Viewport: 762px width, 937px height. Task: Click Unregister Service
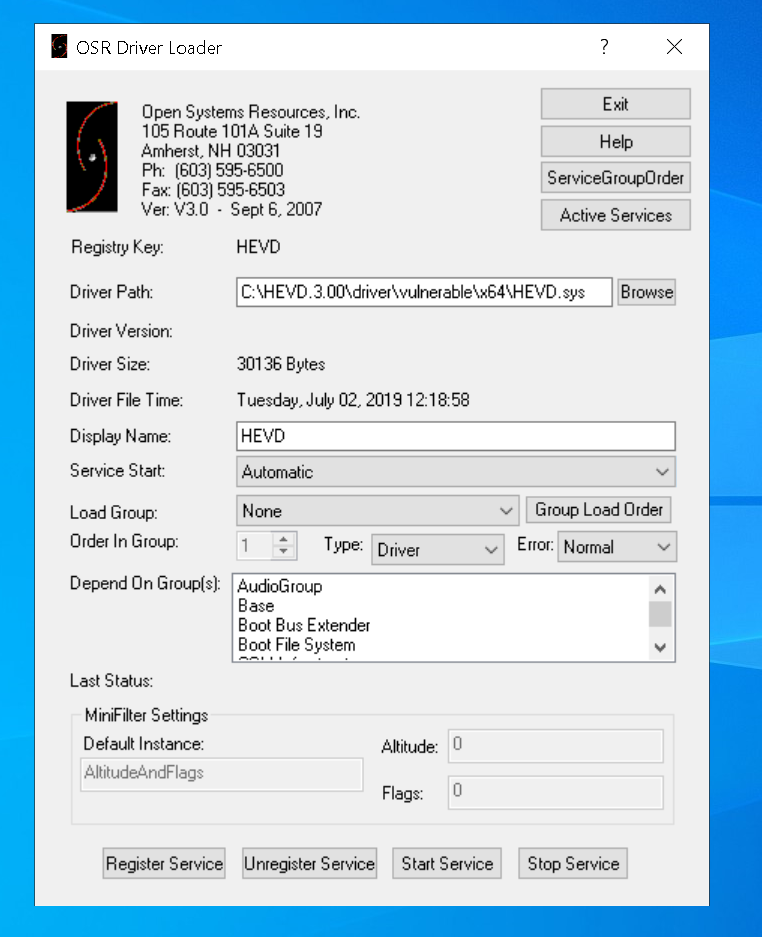[x=310, y=863]
